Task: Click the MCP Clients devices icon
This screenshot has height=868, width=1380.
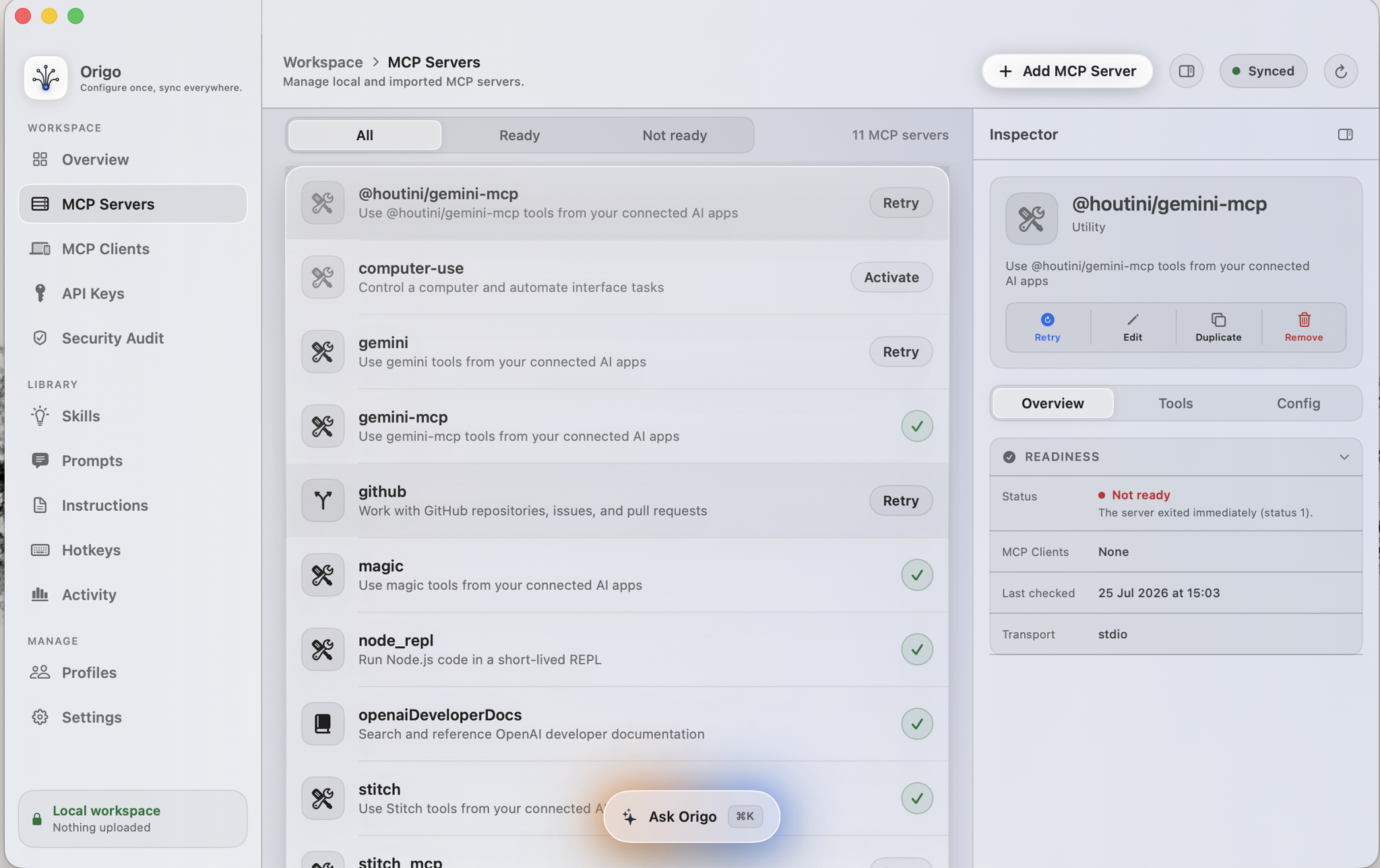Action: (40, 249)
